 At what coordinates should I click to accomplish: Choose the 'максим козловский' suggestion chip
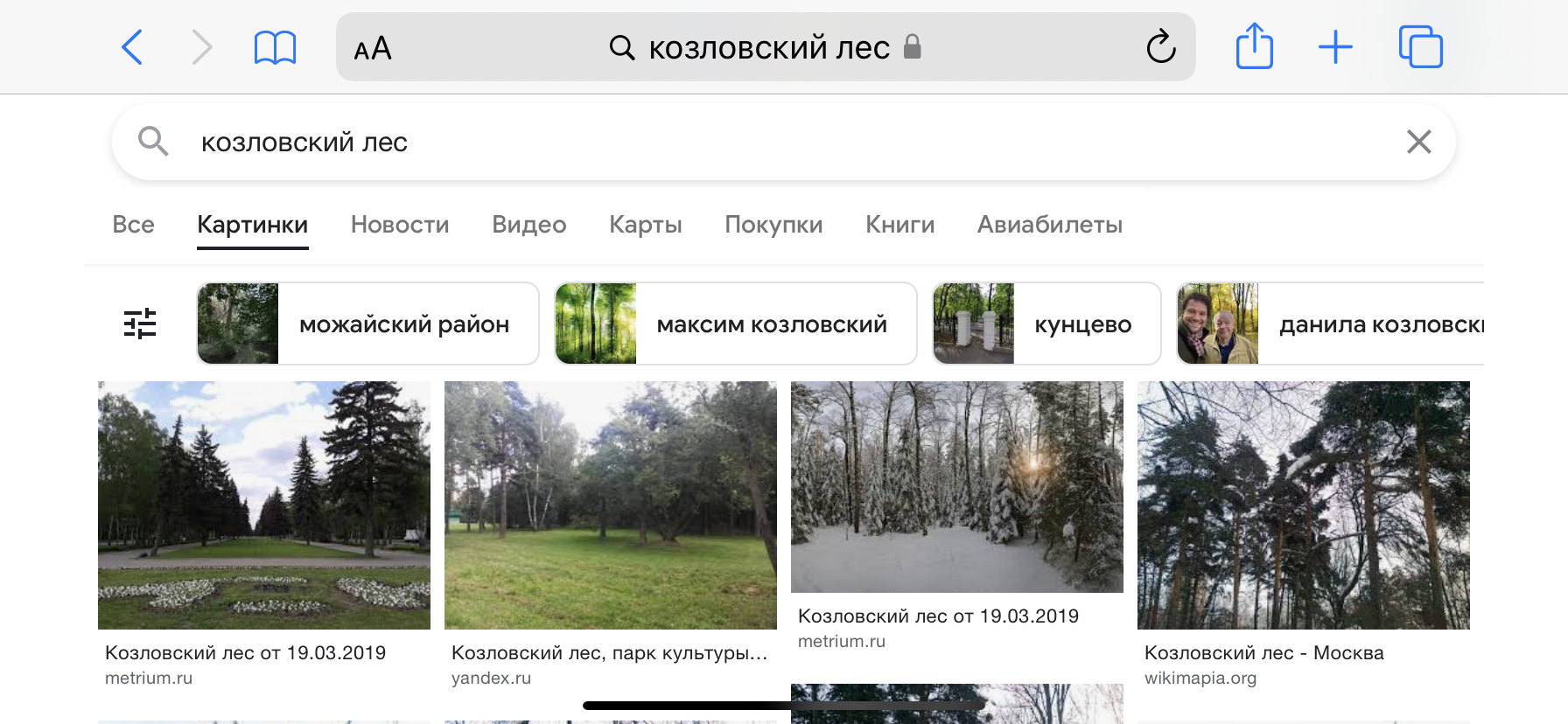[736, 324]
